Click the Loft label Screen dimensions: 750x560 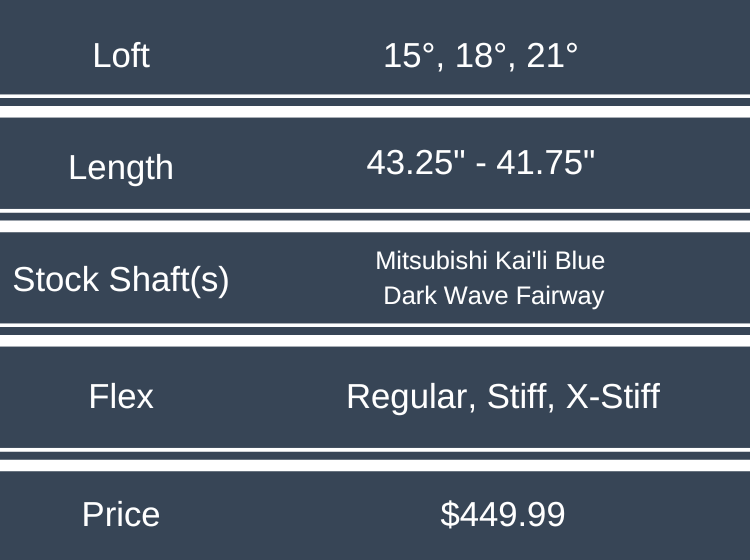coord(121,55)
